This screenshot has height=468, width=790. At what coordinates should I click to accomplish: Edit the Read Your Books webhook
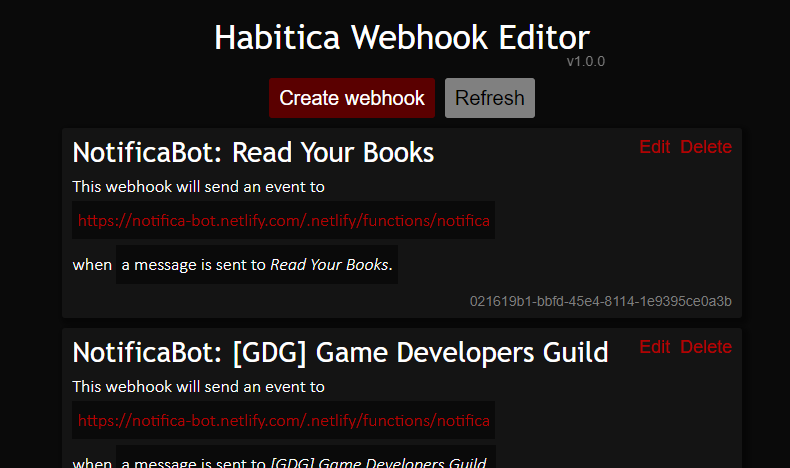click(x=654, y=147)
